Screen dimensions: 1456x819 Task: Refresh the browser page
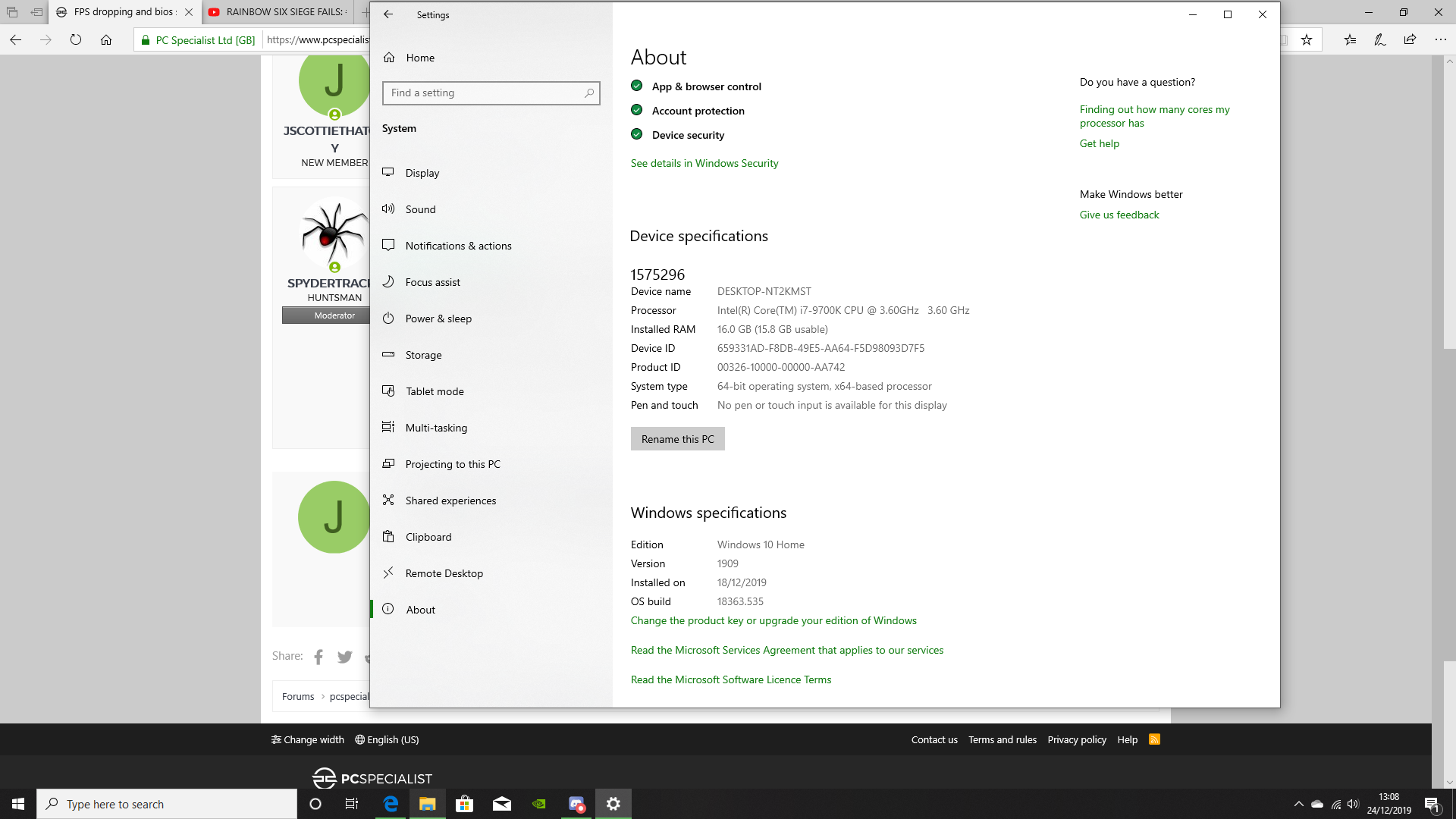(x=76, y=40)
